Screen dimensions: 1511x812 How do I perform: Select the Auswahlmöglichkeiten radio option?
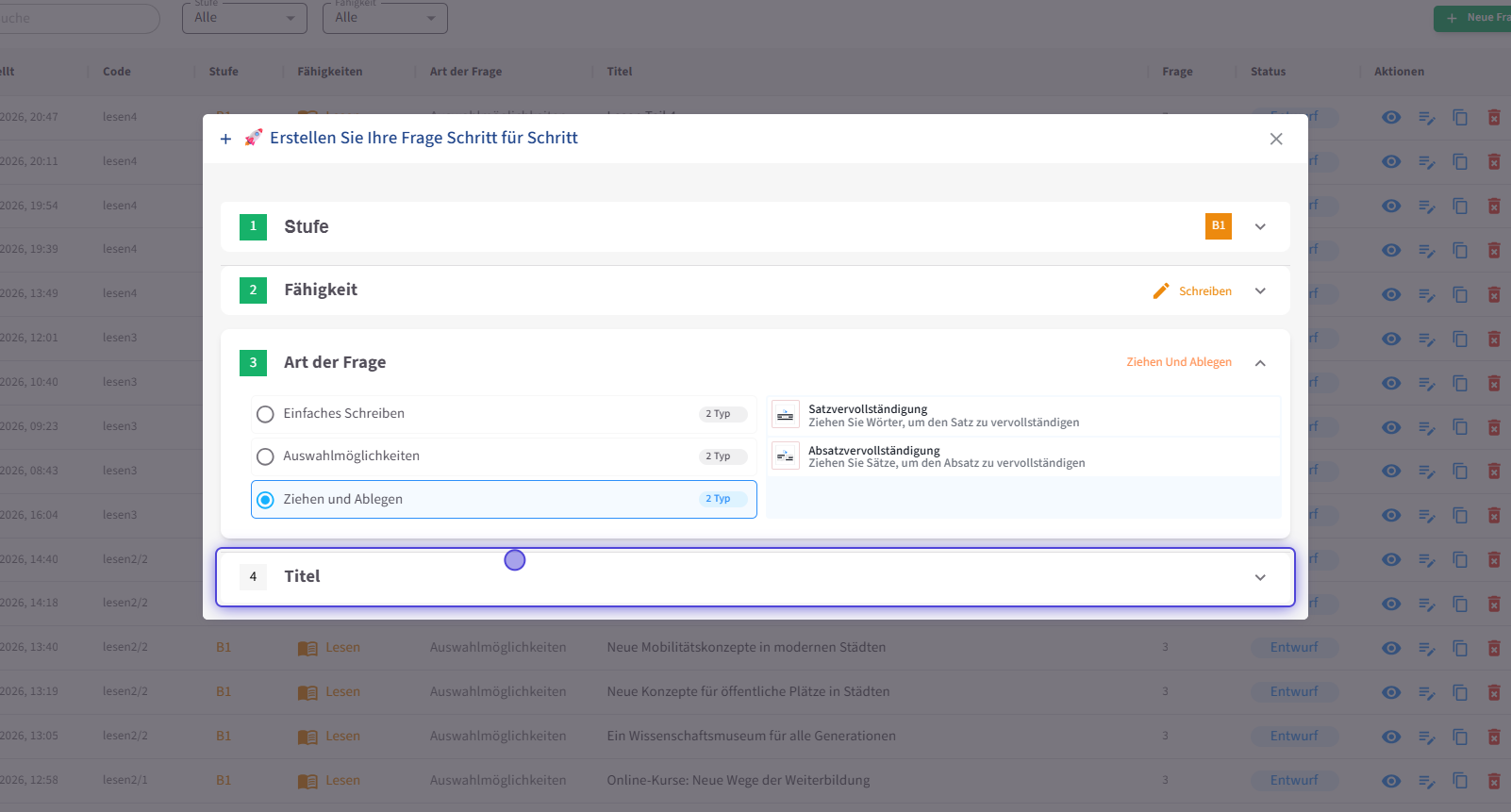266,456
